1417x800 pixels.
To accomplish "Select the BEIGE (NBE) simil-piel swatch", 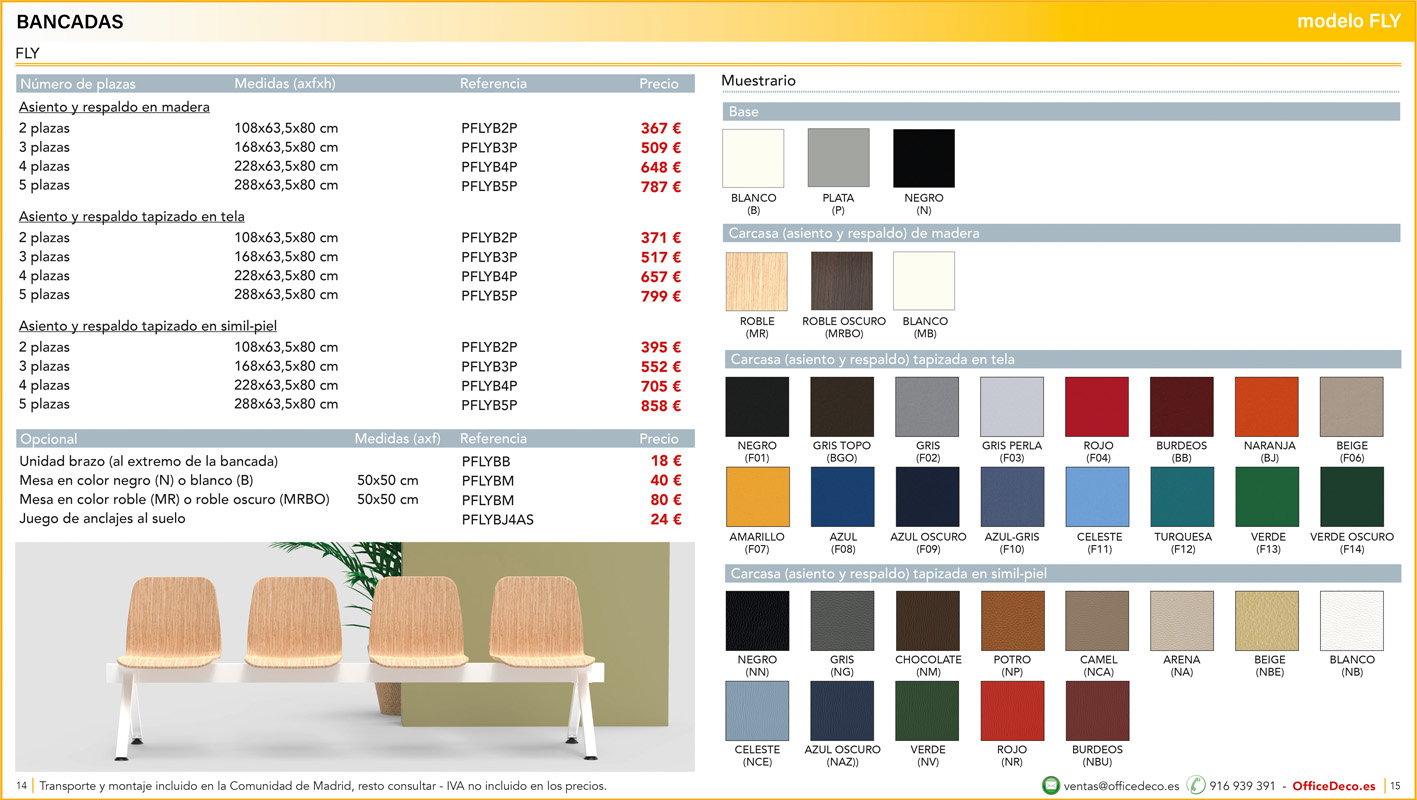I will (1267, 621).
